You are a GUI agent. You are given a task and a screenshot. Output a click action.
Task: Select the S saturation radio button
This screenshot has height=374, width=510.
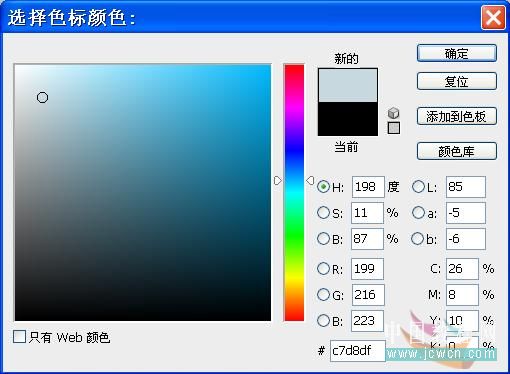[323, 213]
